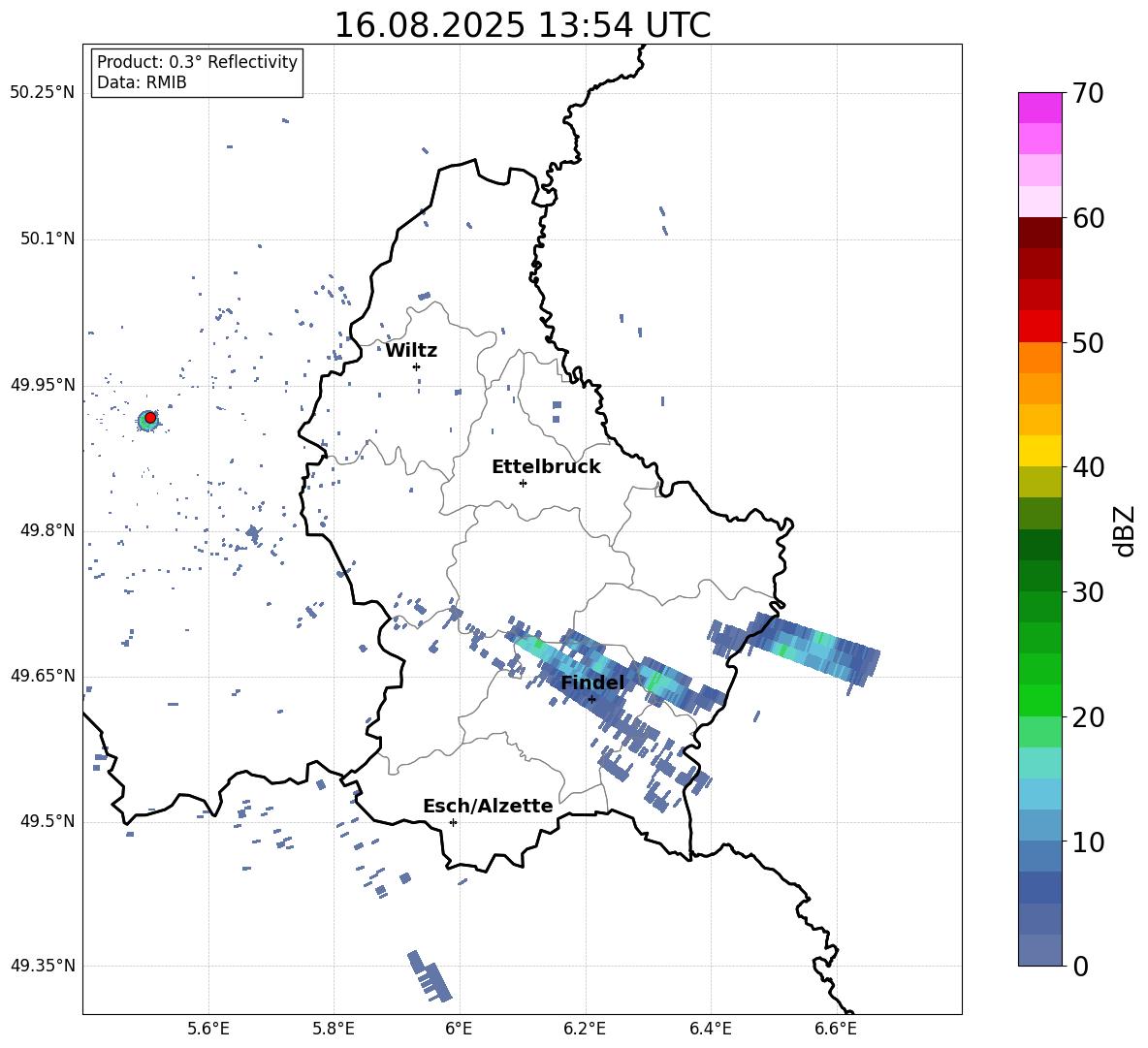Click the colorbar value 10
1148x1048 pixels.
point(1088,842)
